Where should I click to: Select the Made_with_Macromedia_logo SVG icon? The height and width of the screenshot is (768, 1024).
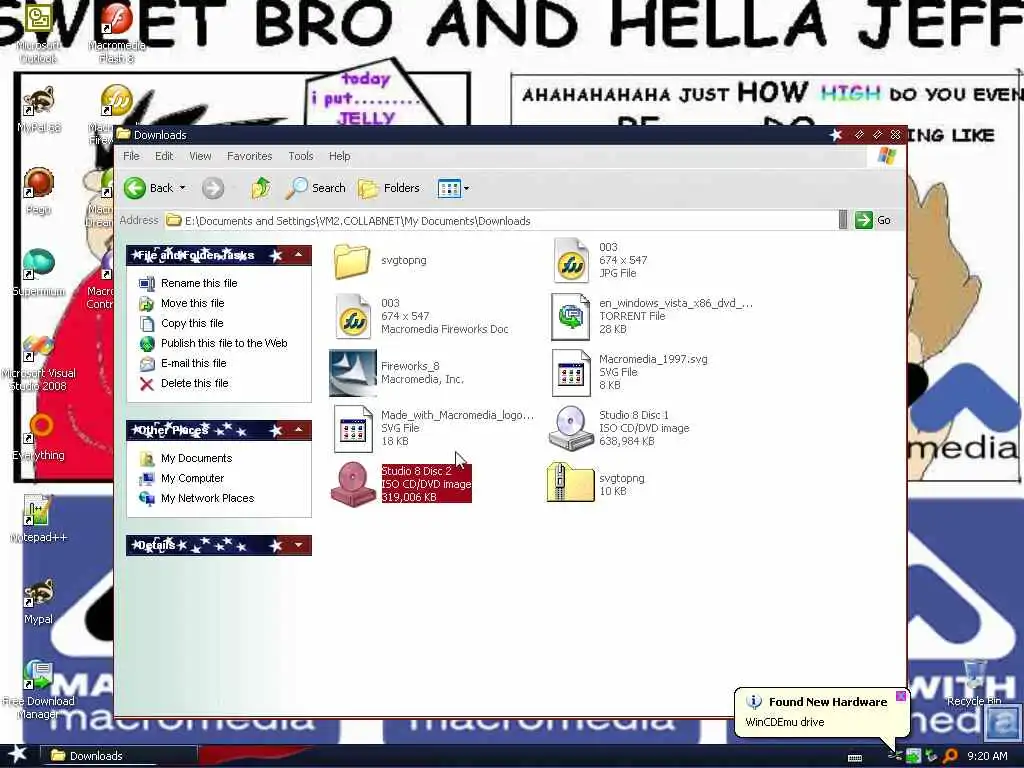(x=353, y=428)
